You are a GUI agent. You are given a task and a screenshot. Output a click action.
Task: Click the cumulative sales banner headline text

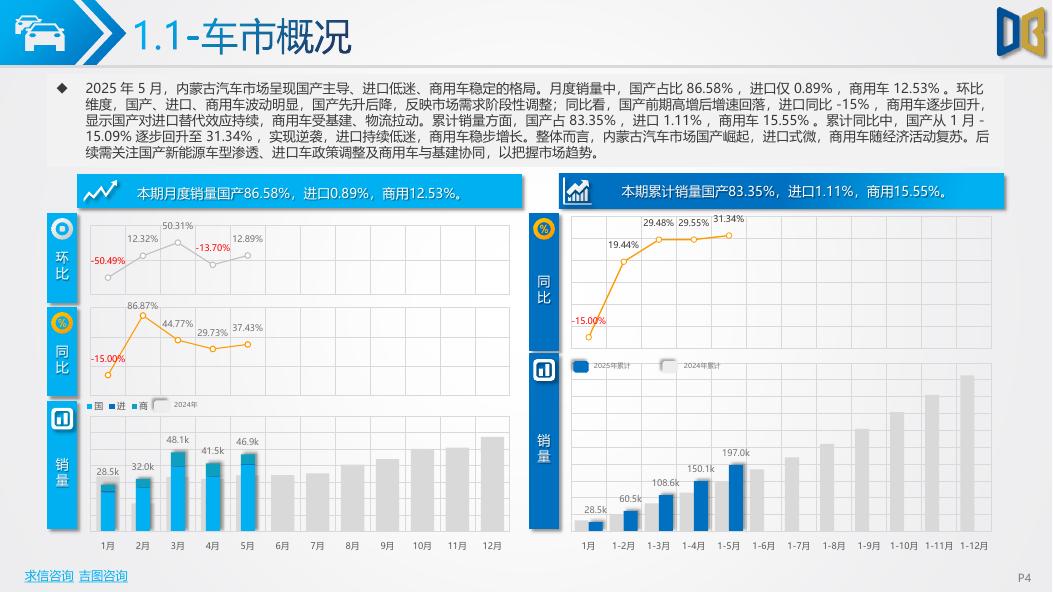point(784,191)
